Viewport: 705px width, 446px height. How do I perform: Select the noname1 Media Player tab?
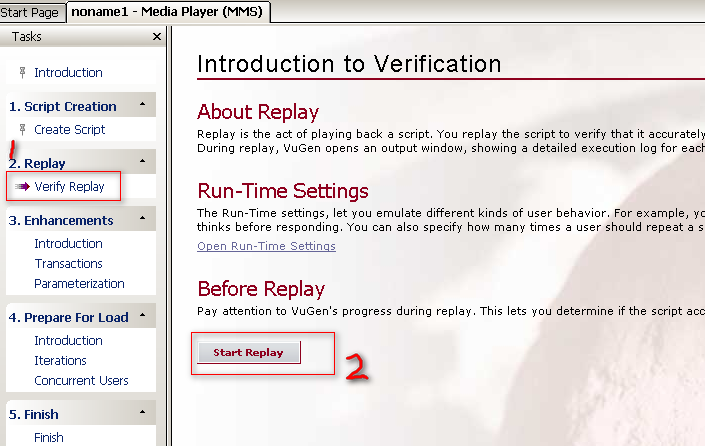(x=167, y=11)
